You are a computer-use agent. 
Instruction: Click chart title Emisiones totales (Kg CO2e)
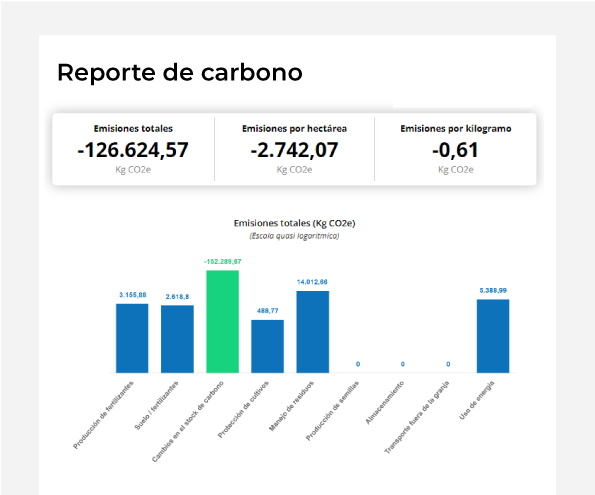[294, 223]
